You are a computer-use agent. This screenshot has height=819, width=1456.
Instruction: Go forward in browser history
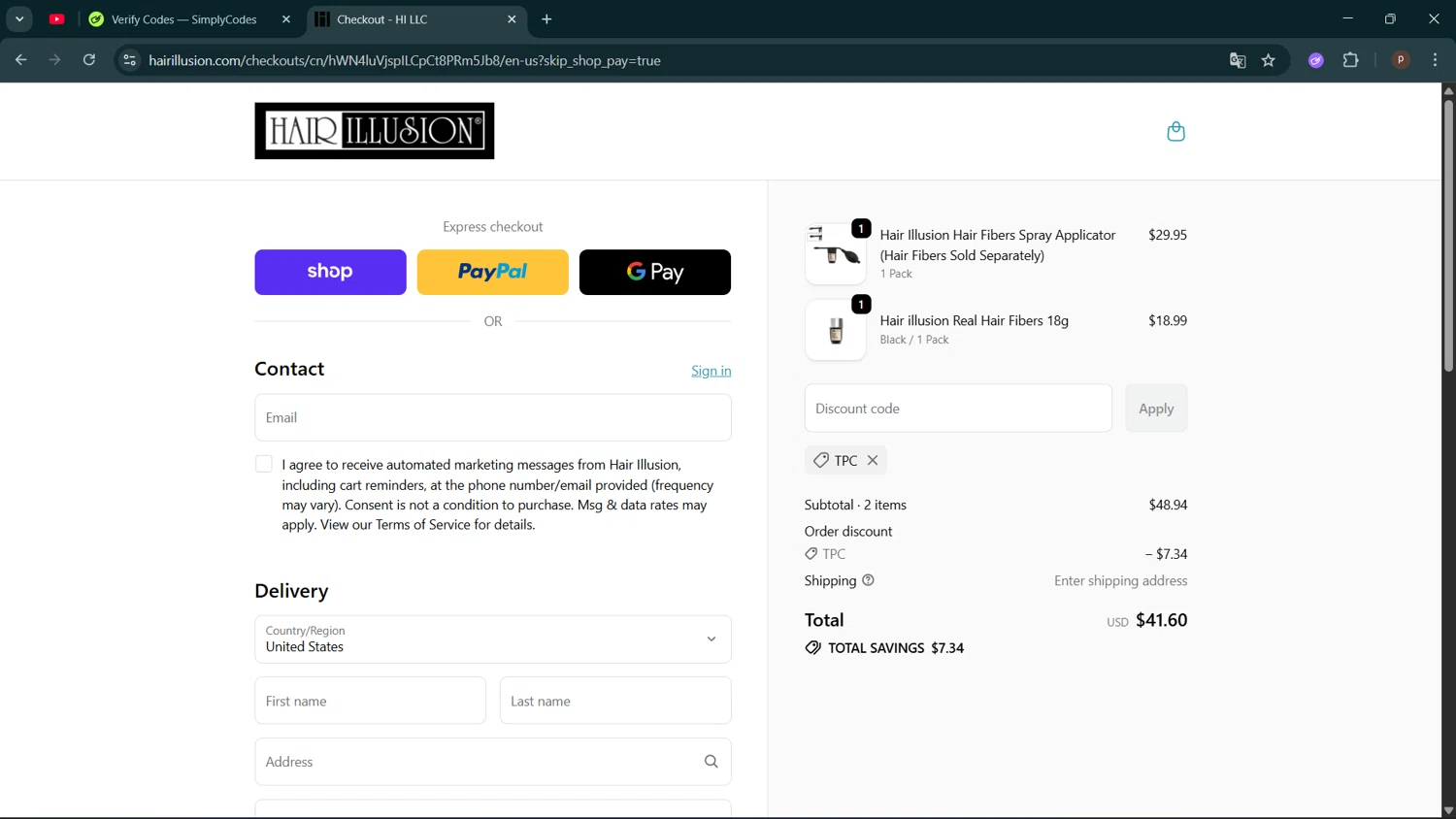pyautogui.click(x=55, y=60)
